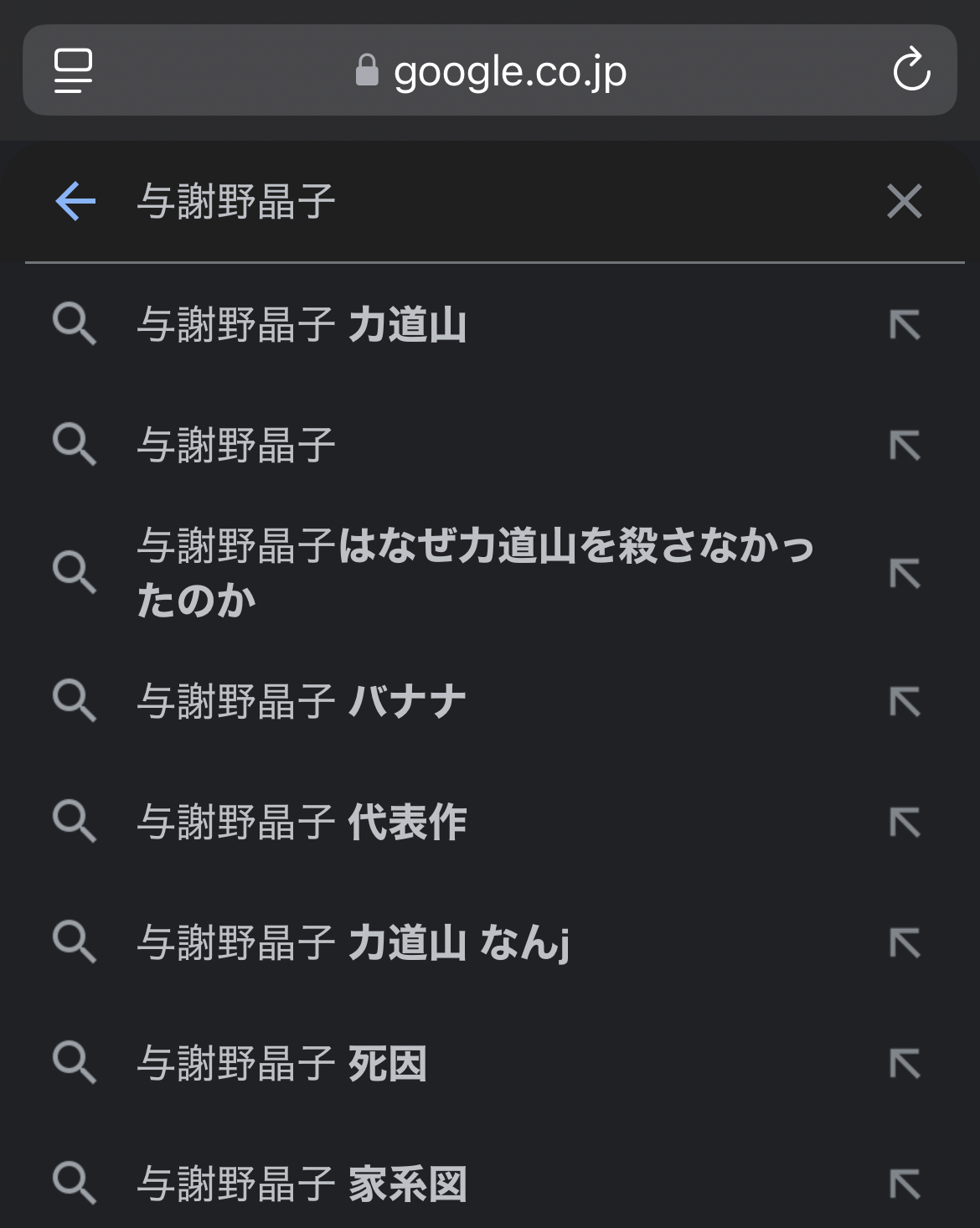The width and height of the screenshot is (980, 1228).
Task: Open suggestion 与謝野晶子 代表作
Action: click(x=302, y=822)
